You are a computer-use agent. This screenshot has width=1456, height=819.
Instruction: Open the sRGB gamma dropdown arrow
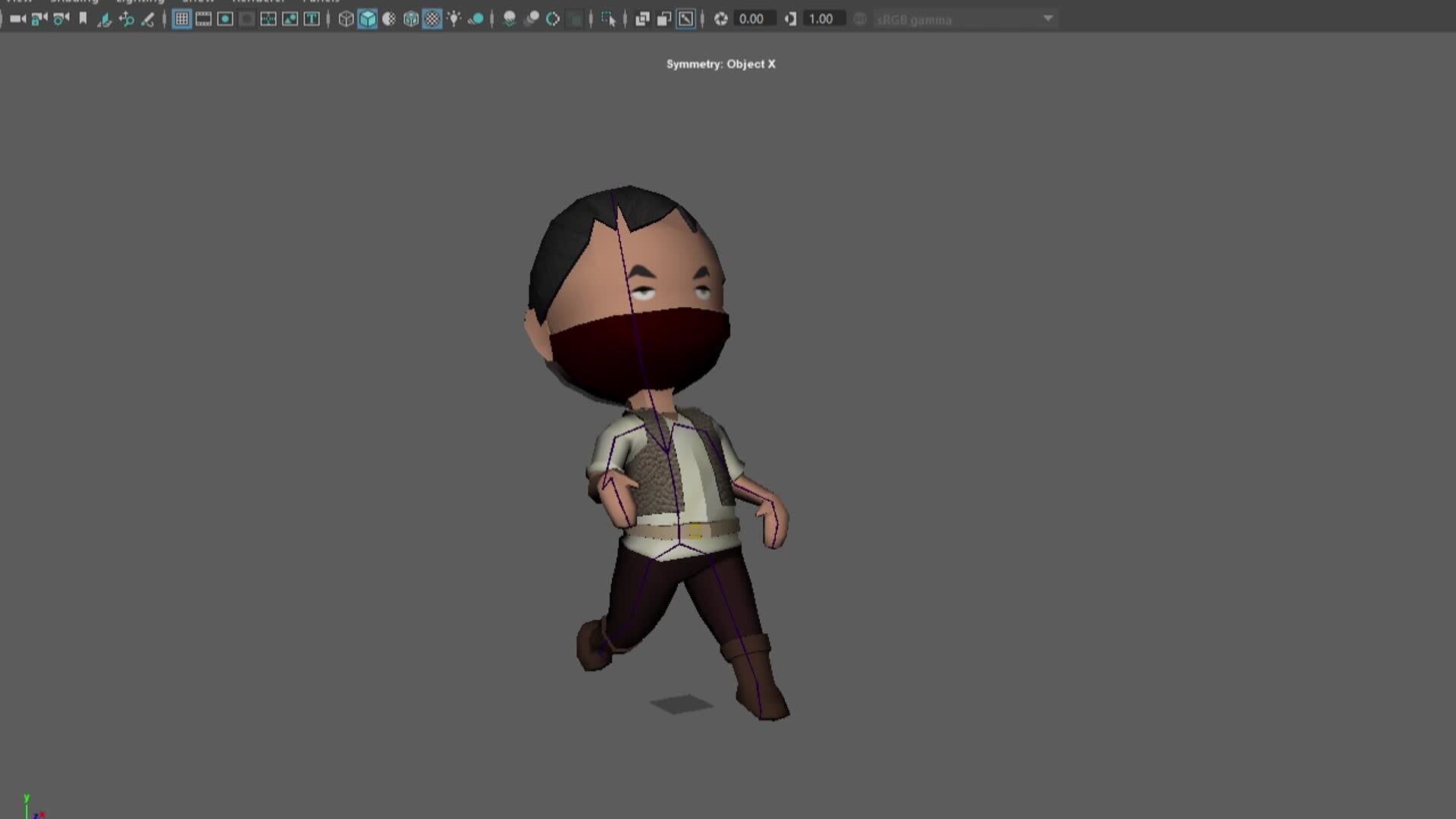click(x=1047, y=19)
